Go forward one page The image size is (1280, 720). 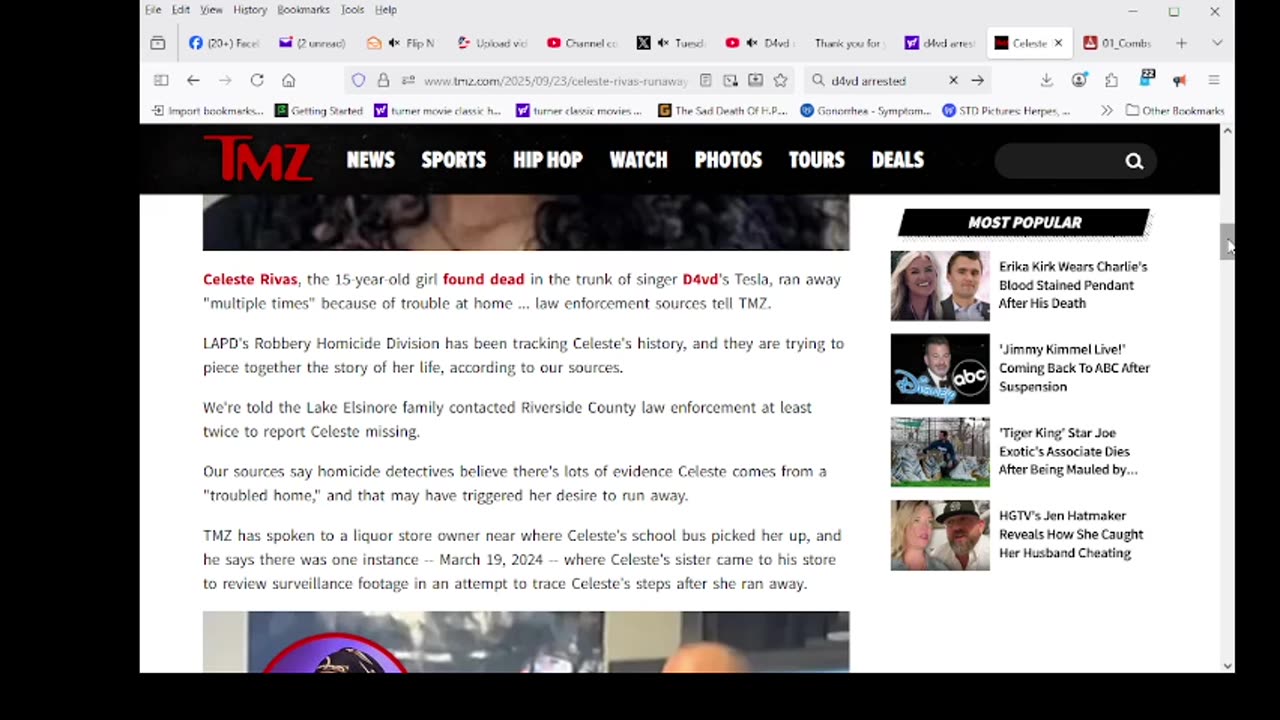tap(225, 80)
